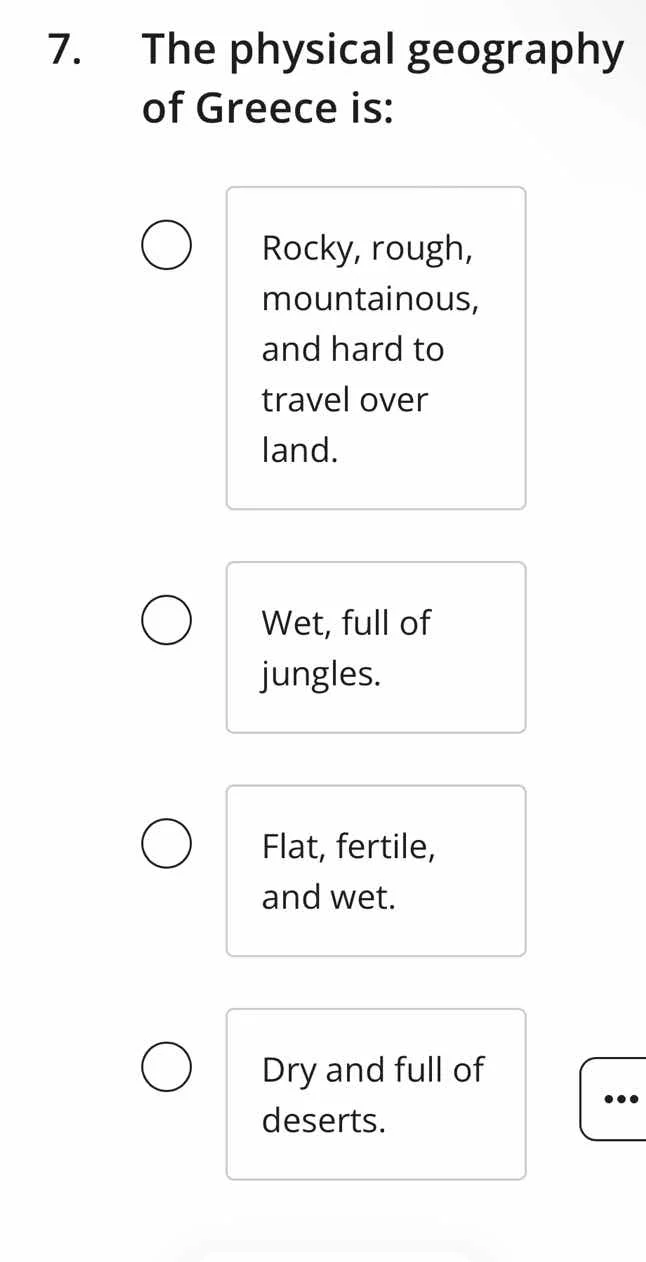The height and width of the screenshot is (1262, 646).
Task: Select the radio button for "Rocky, rough, mountainous"
Action: pyautogui.click(x=166, y=248)
